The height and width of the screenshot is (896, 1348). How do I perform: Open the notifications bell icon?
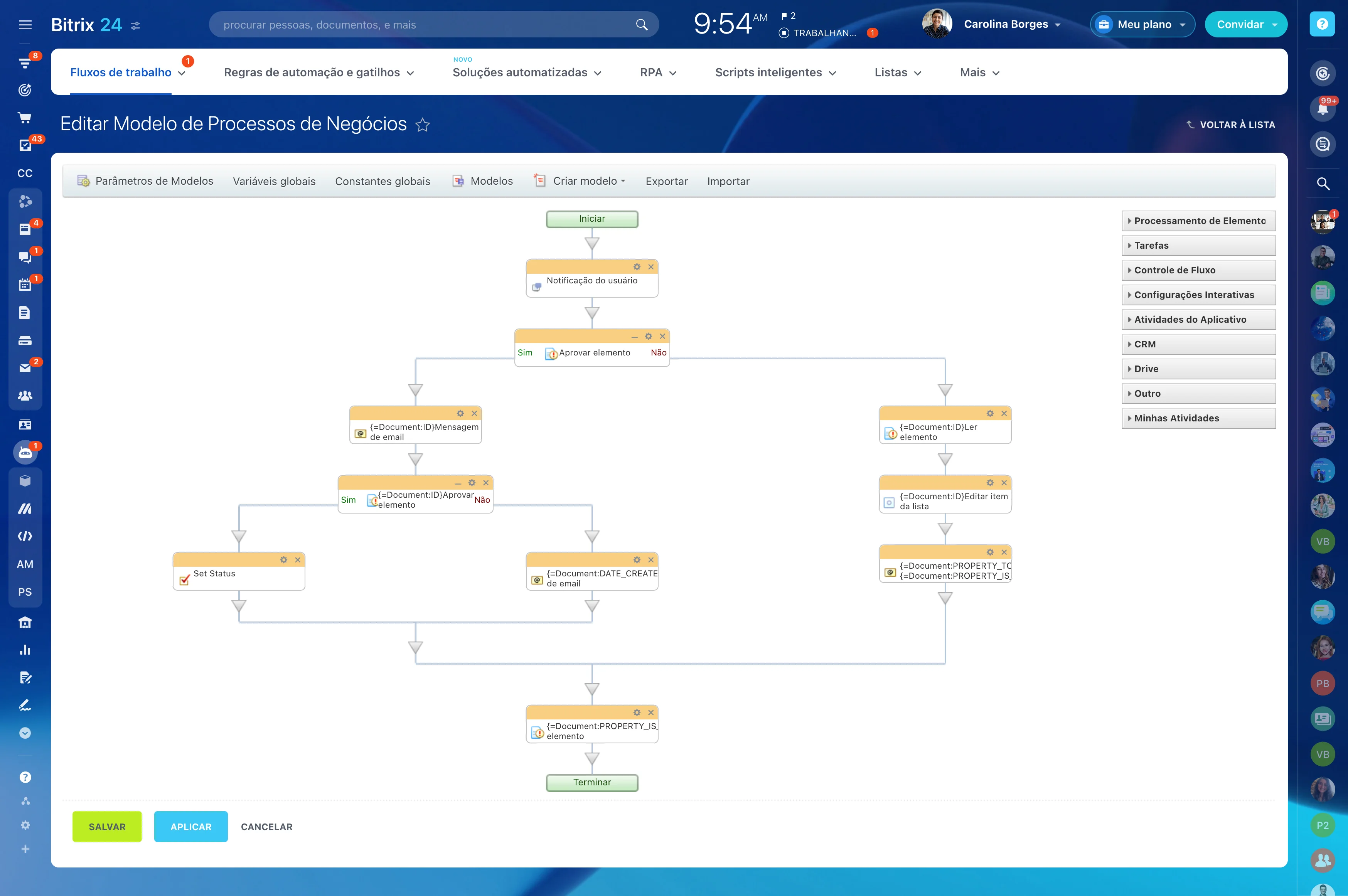point(1323,109)
